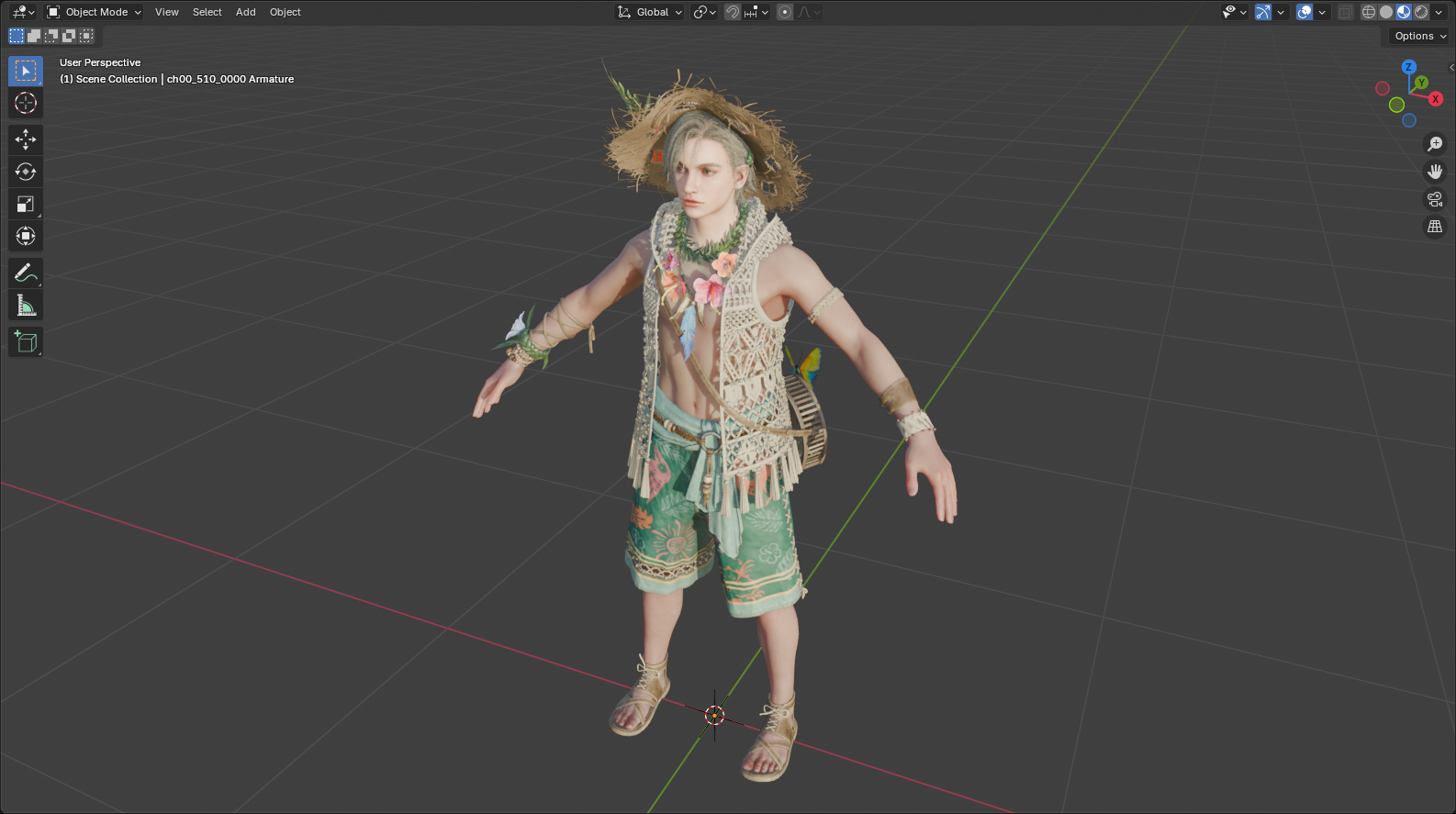This screenshot has width=1456, height=814.
Task: Activate the Transform tool
Action: point(26,236)
